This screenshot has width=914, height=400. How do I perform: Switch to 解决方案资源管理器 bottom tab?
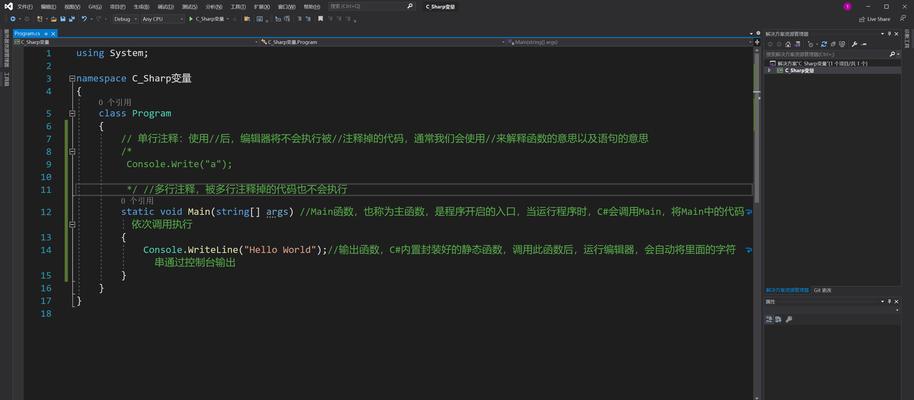point(787,290)
